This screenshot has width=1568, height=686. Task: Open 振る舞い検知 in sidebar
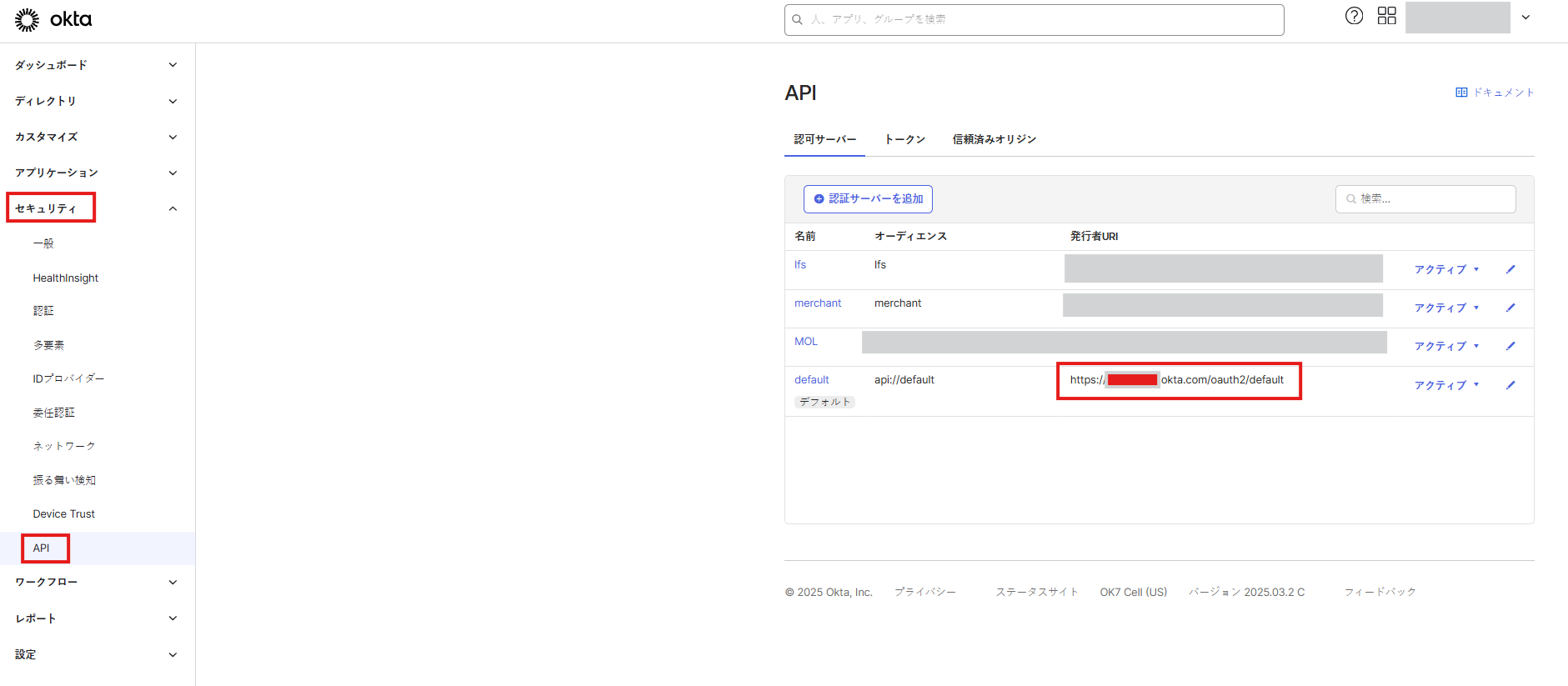pos(64,480)
